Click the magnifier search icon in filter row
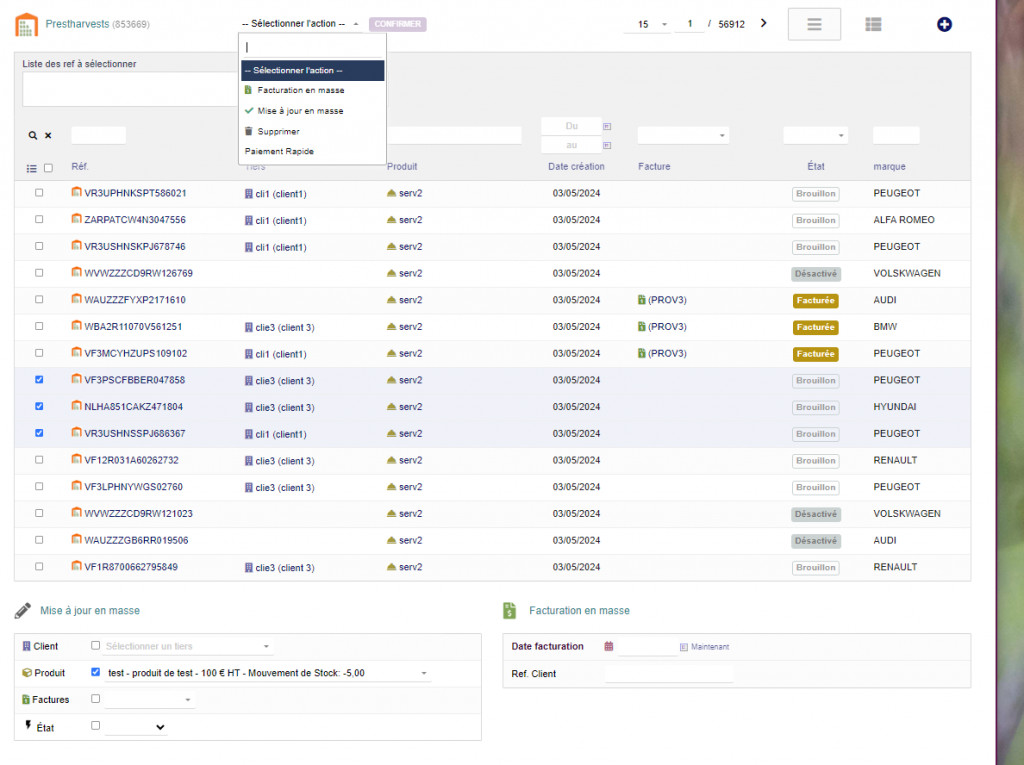This screenshot has width=1024, height=765. tap(32, 136)
